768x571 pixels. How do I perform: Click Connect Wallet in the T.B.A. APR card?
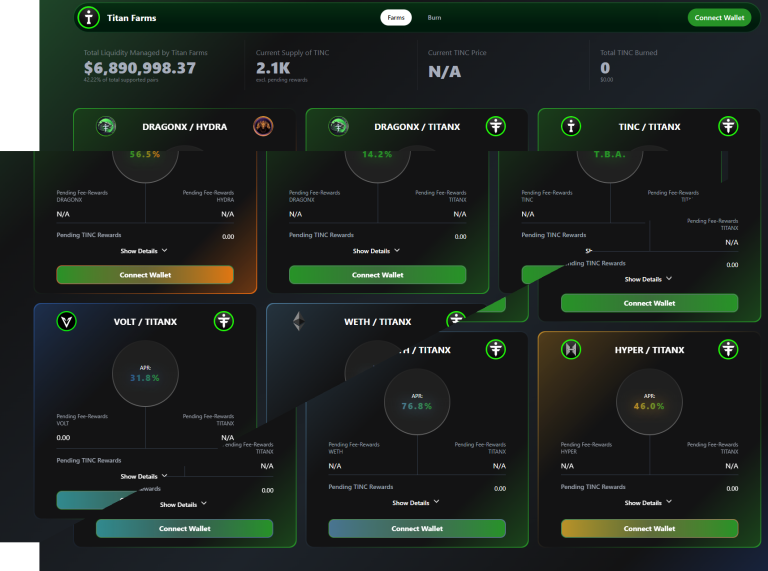[x=649, y=303]
